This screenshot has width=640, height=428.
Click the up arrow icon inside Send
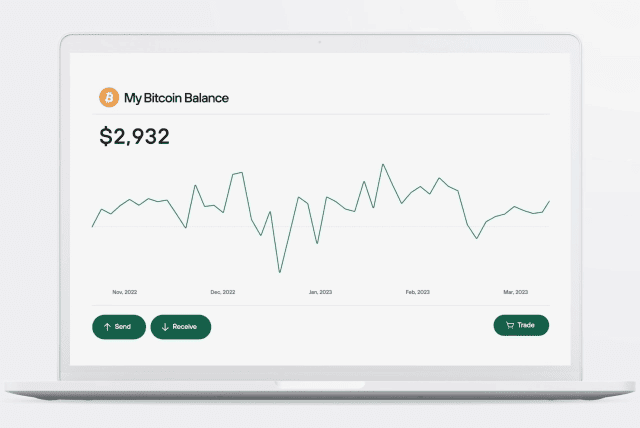(107, 327)
